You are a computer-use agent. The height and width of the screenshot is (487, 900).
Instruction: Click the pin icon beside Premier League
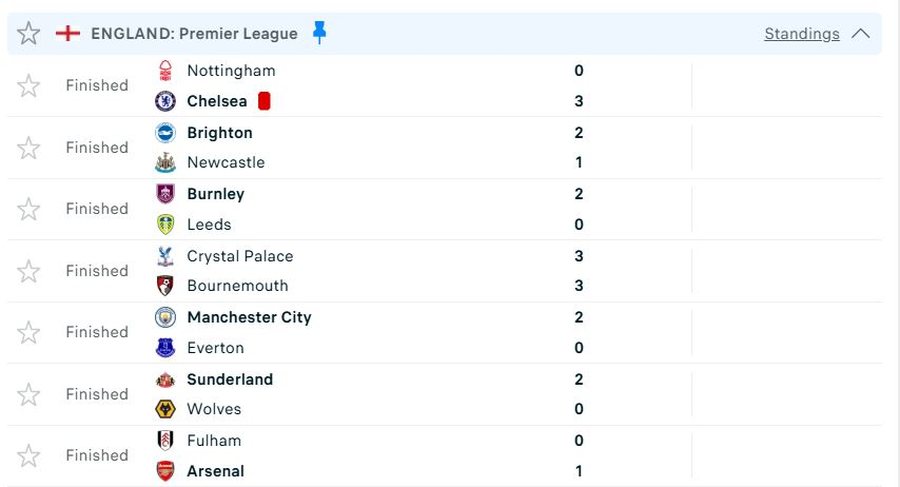[x=319, y=33]
